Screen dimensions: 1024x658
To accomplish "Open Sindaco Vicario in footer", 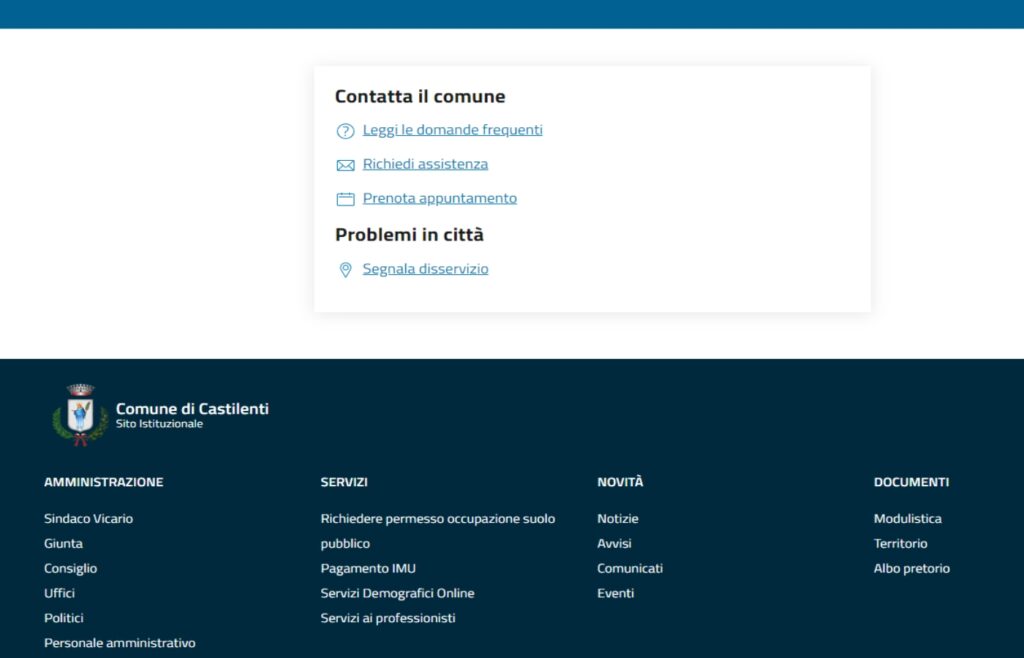I will [x=88, y=519].
